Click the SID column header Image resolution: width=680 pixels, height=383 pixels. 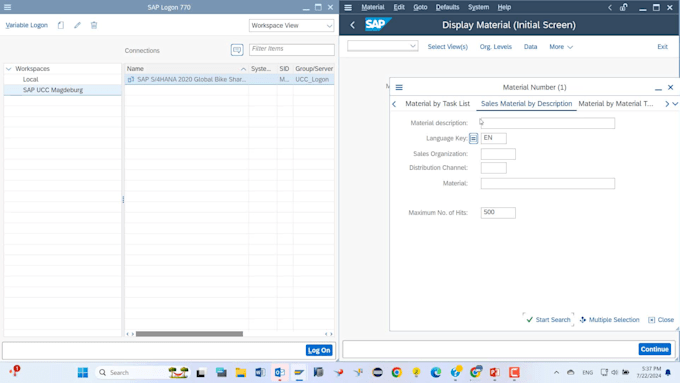click(284, 69)
